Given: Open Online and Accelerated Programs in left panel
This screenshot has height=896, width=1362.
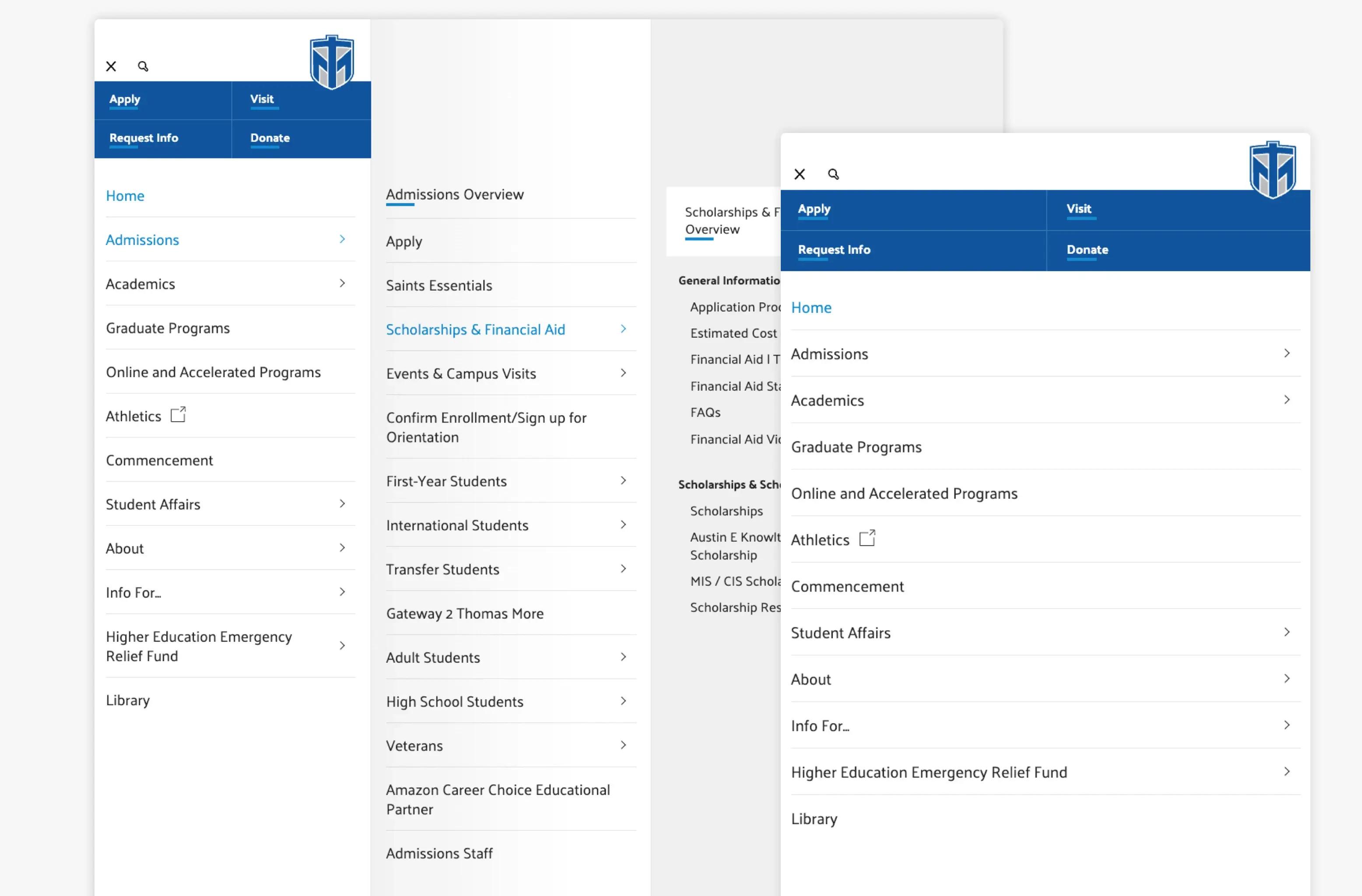Looking at the screenshot, I should coord(214,372).
